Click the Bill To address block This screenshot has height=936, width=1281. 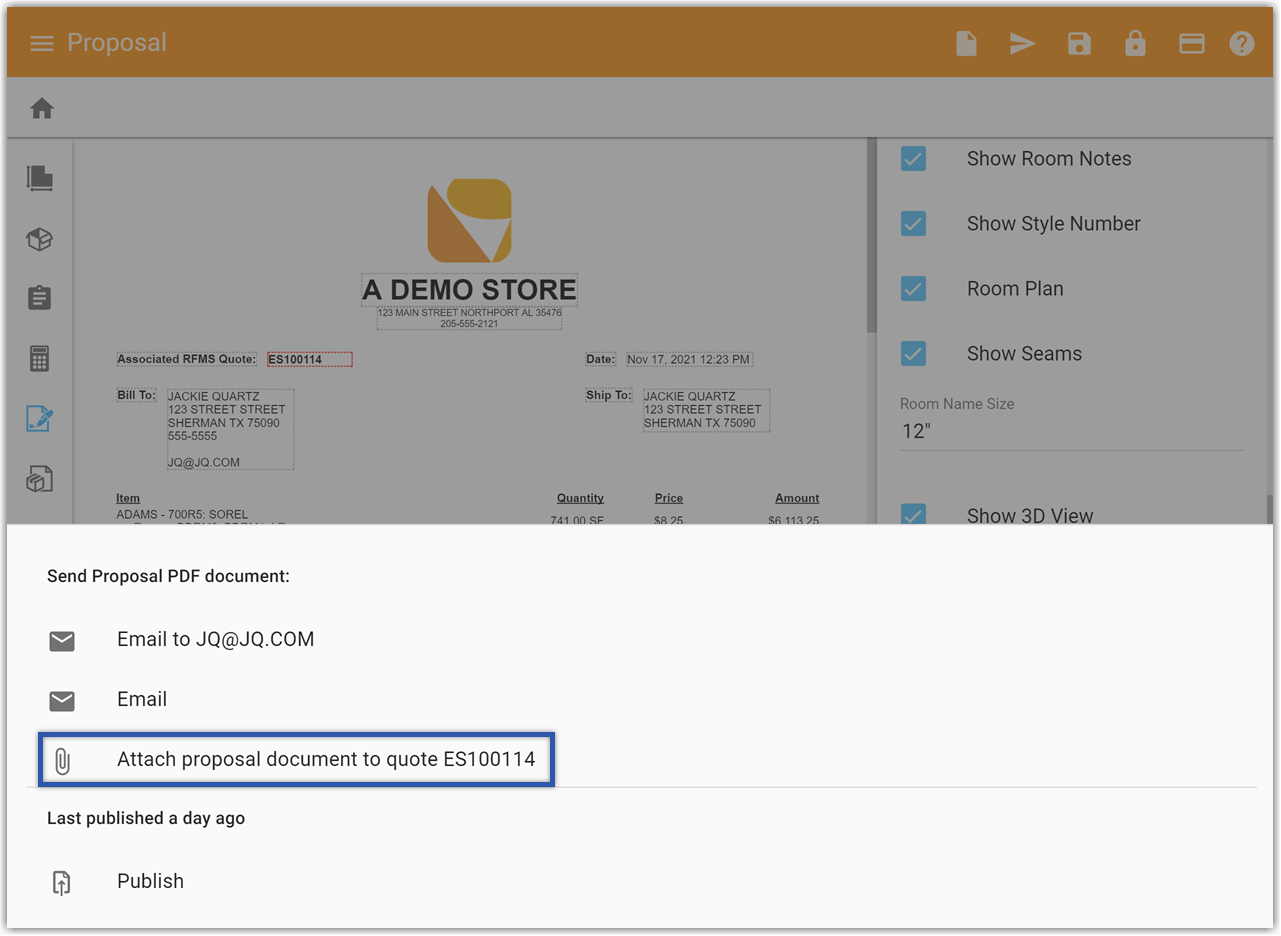230,429
